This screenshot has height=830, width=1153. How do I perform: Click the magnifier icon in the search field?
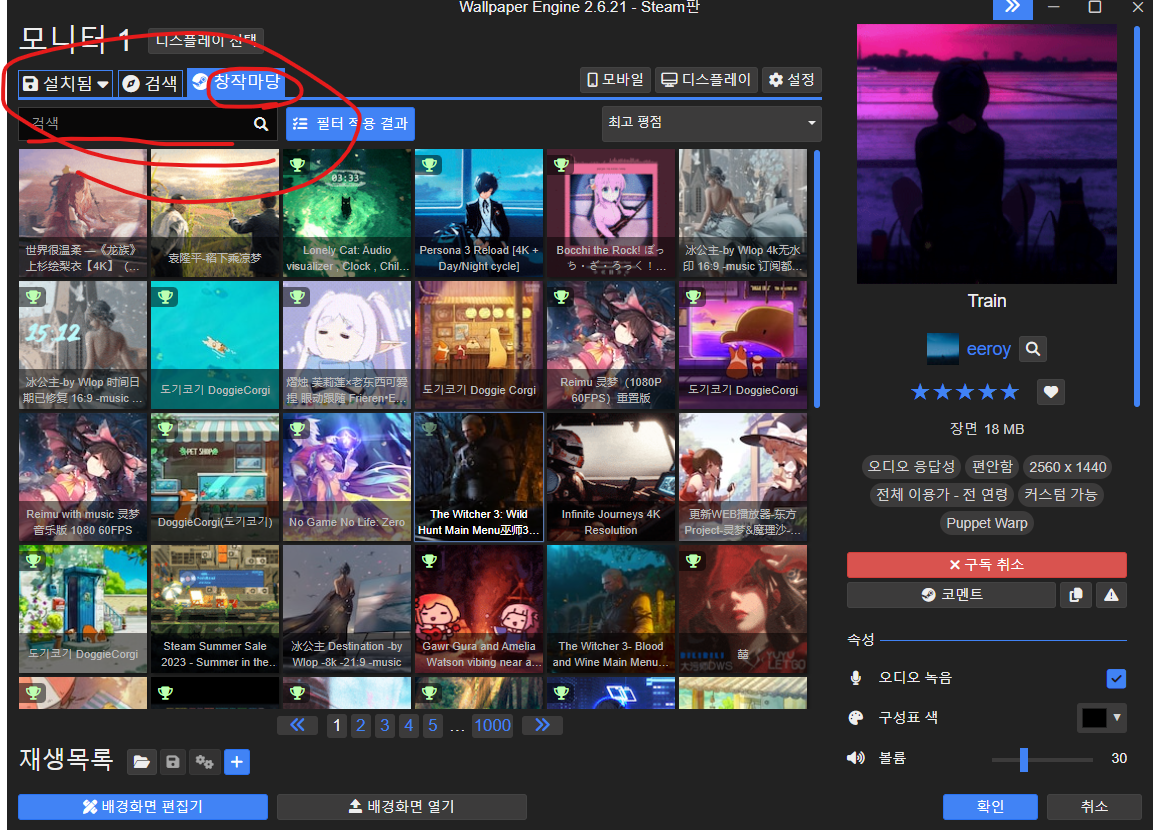tap(261, 124)
